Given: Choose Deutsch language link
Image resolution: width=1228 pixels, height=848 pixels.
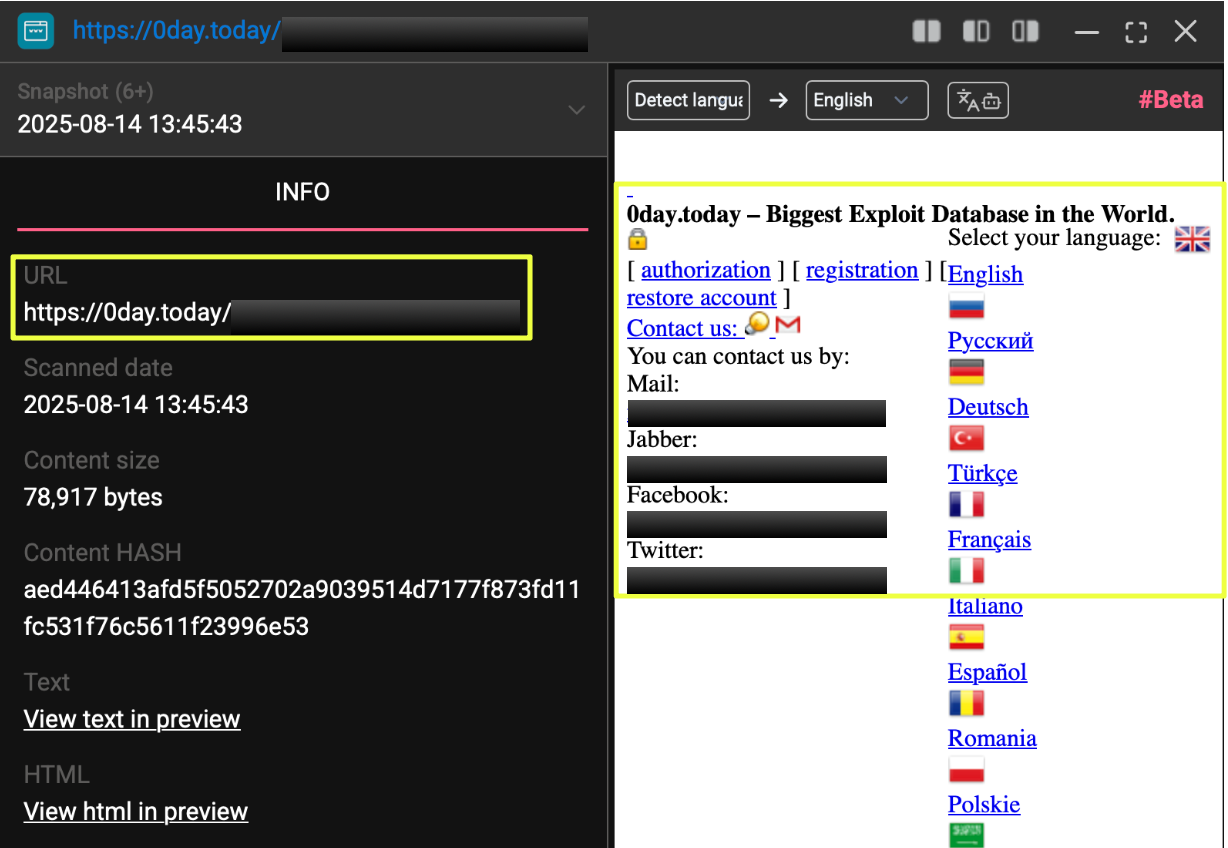Looking at the screenshot, I should coord(988,407).
